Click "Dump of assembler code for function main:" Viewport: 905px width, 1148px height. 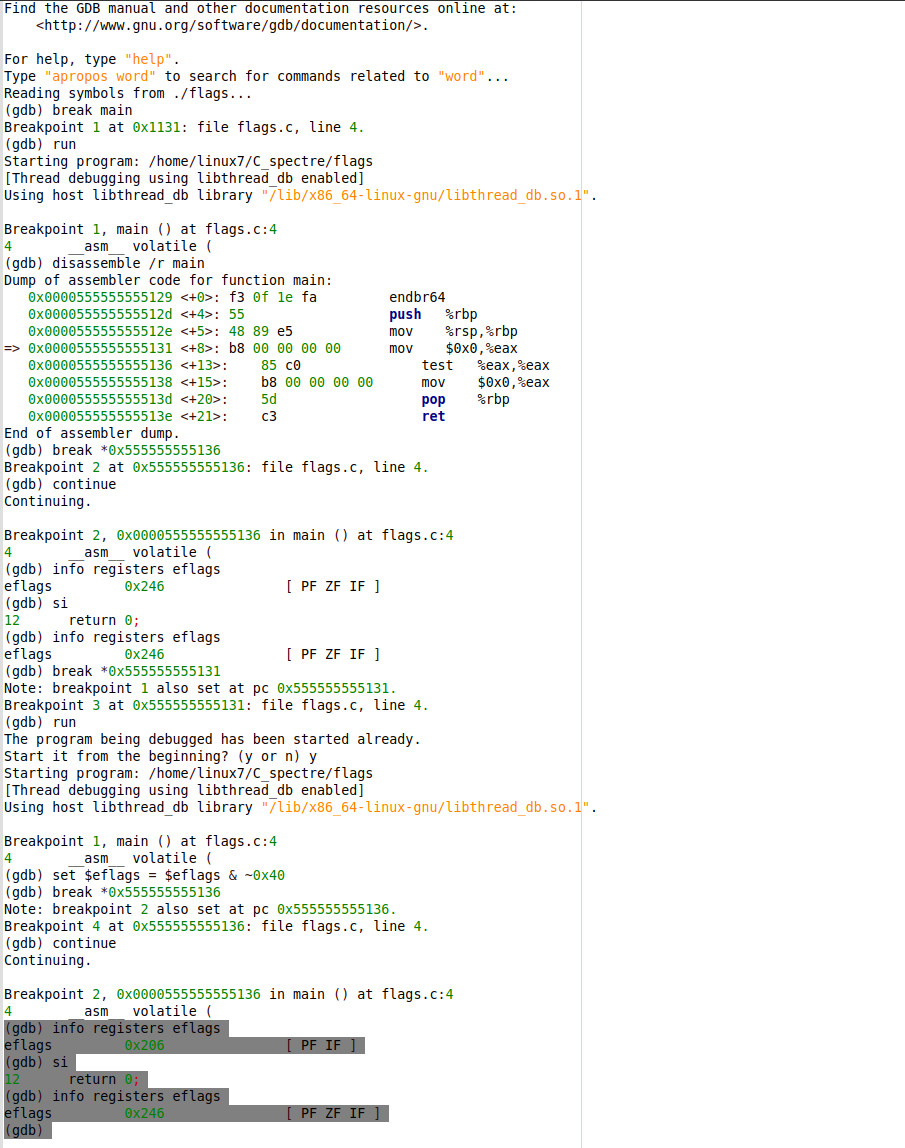point(168,280)
